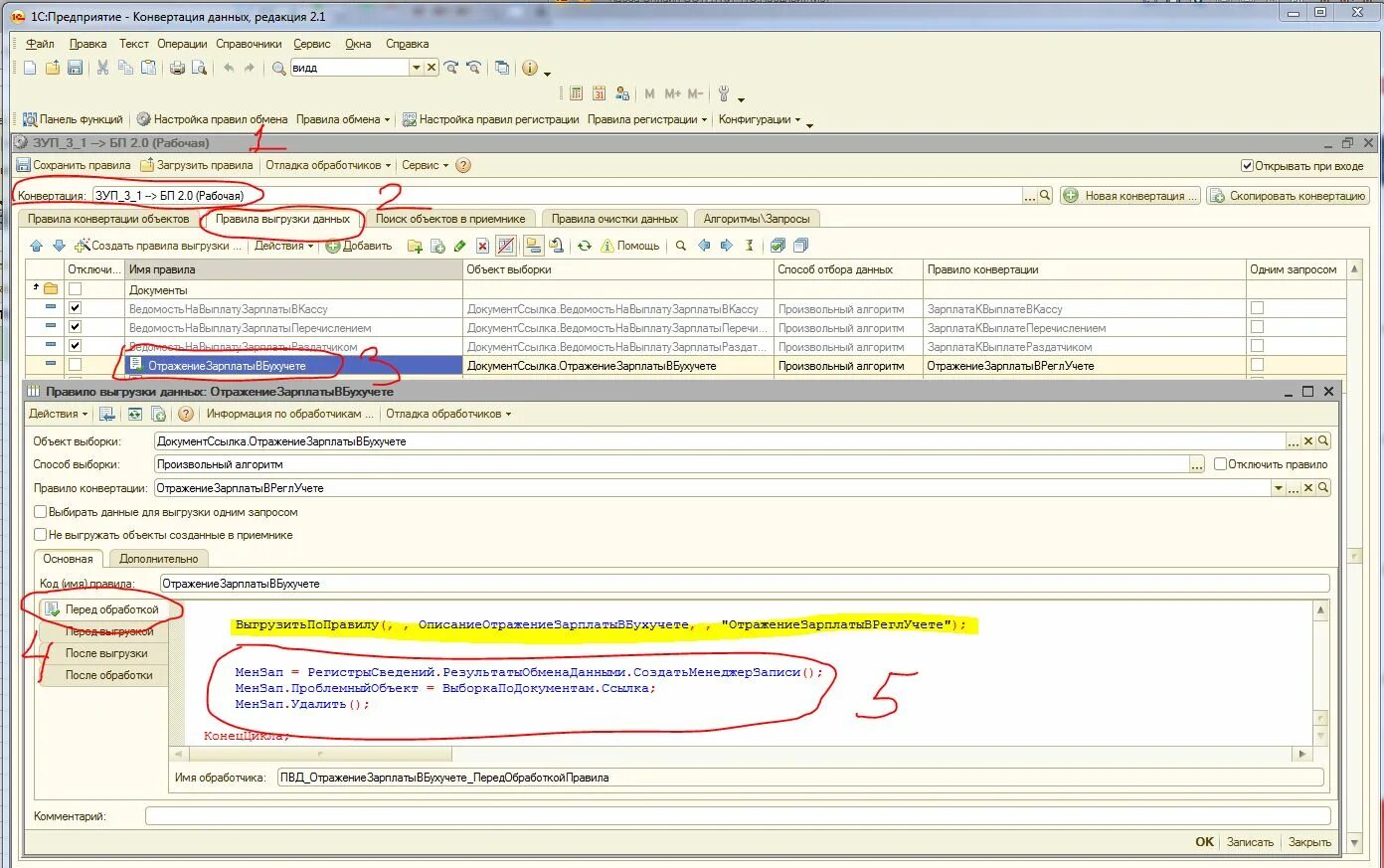This screenshot has height=868, width=1384.
Task: Click the scissors cut icon
Action: pos(102,68)
